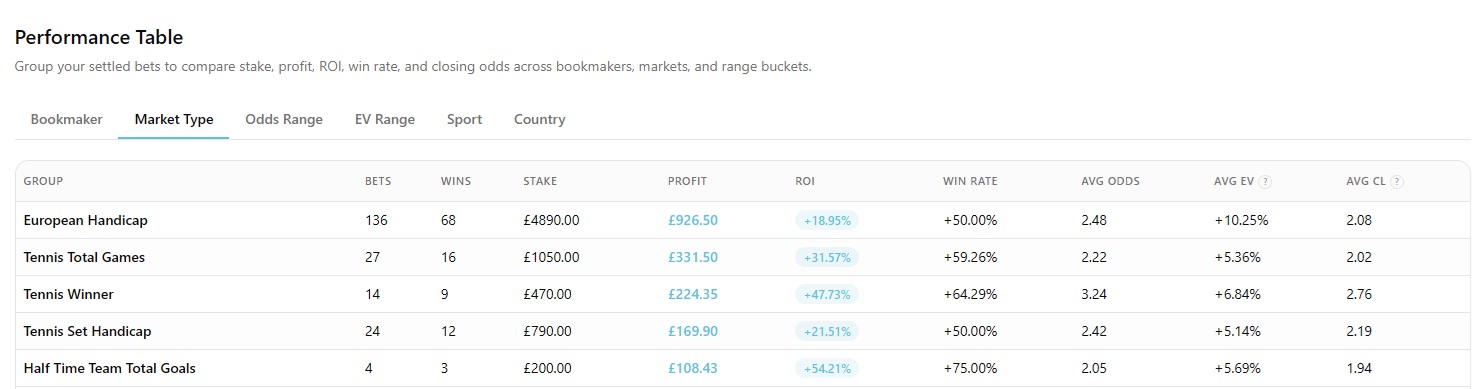Switch to the EV Range tab
Screen dimensions: 1482x389
pyautogui.click(x=385, y=119)
